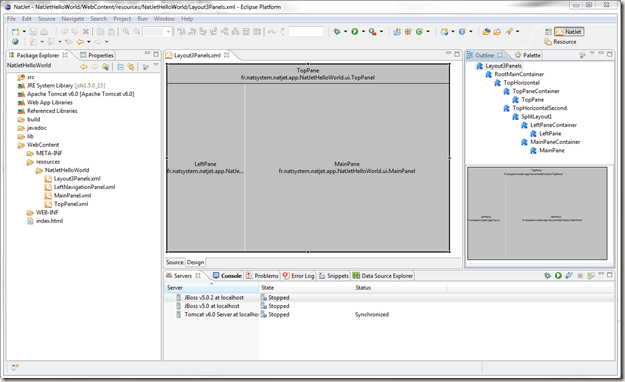Open the File menu
The width and height of the screenshot is (625, 382).
11,19
